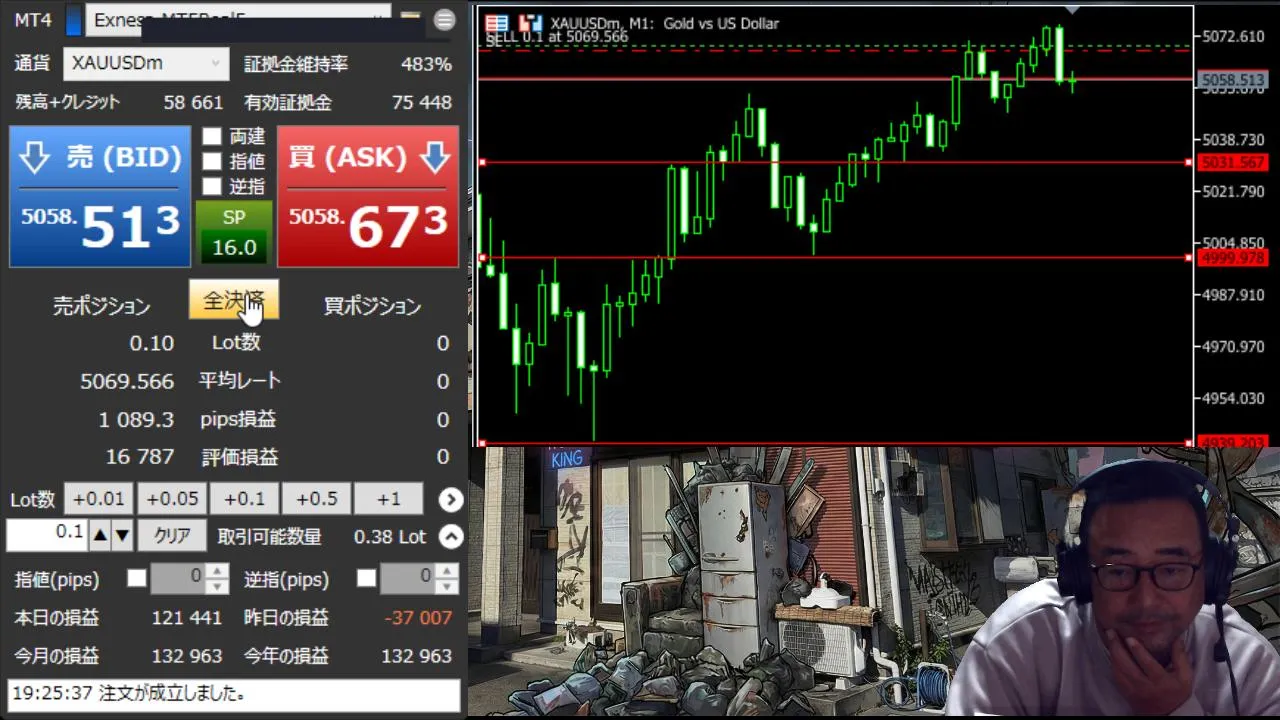Click sell position Lot数 value 0.10
The width and height of the screenshot is (1280, 720).
tap(152, 343)
